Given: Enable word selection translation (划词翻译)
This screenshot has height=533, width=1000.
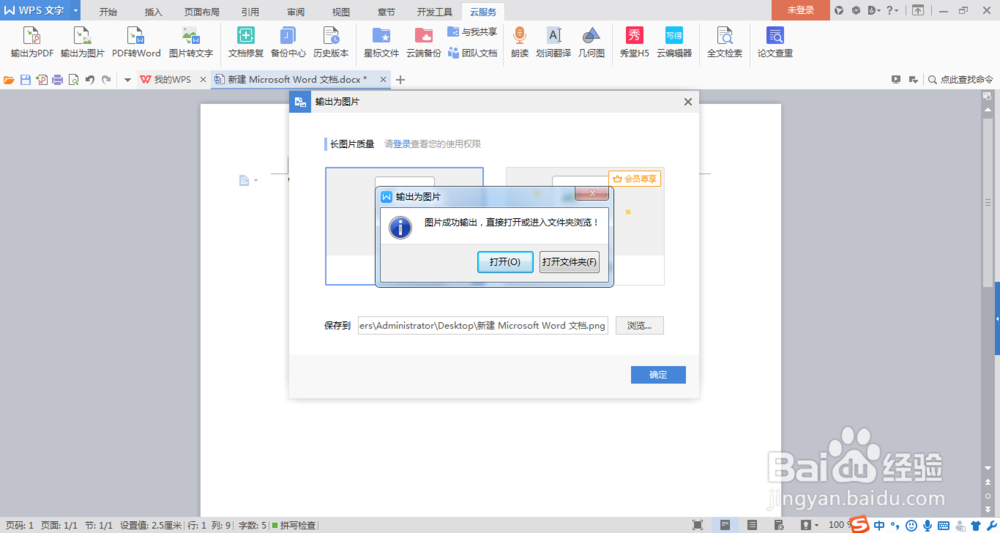Looking at the screenshot, I should (554, 43).
